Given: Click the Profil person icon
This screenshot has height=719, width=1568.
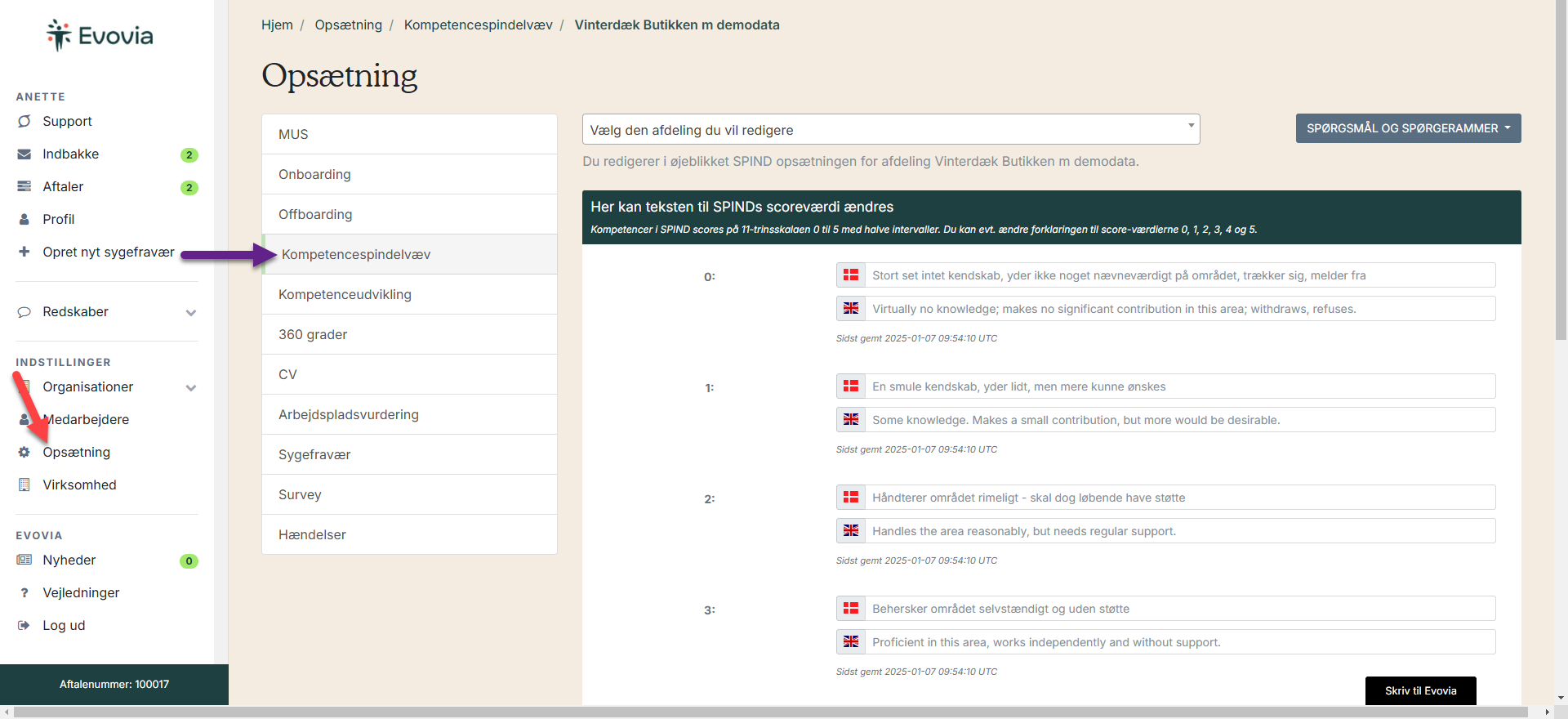Looking at the screenshot, I should pos(24,219).
